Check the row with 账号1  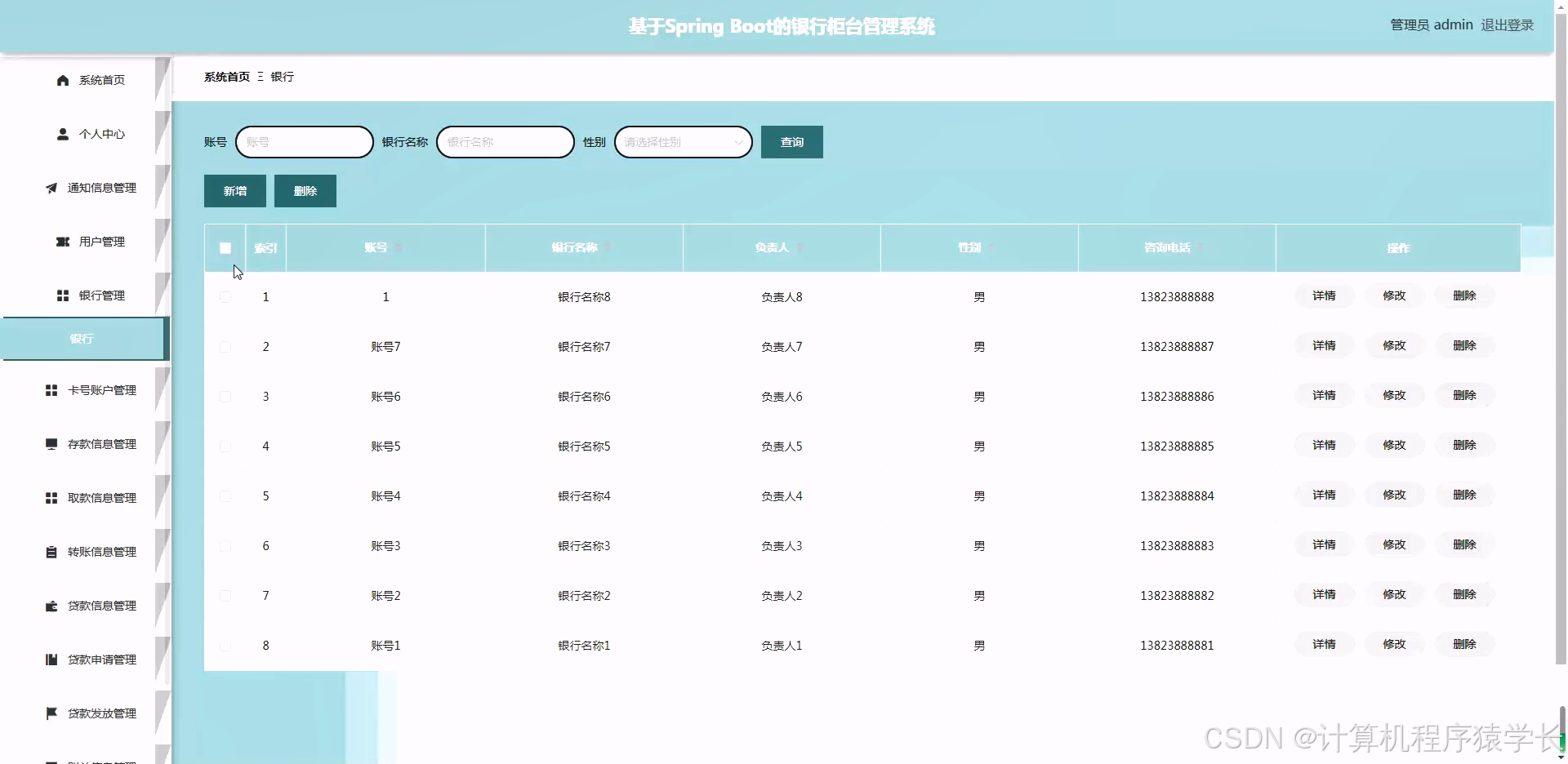point(225,646)
